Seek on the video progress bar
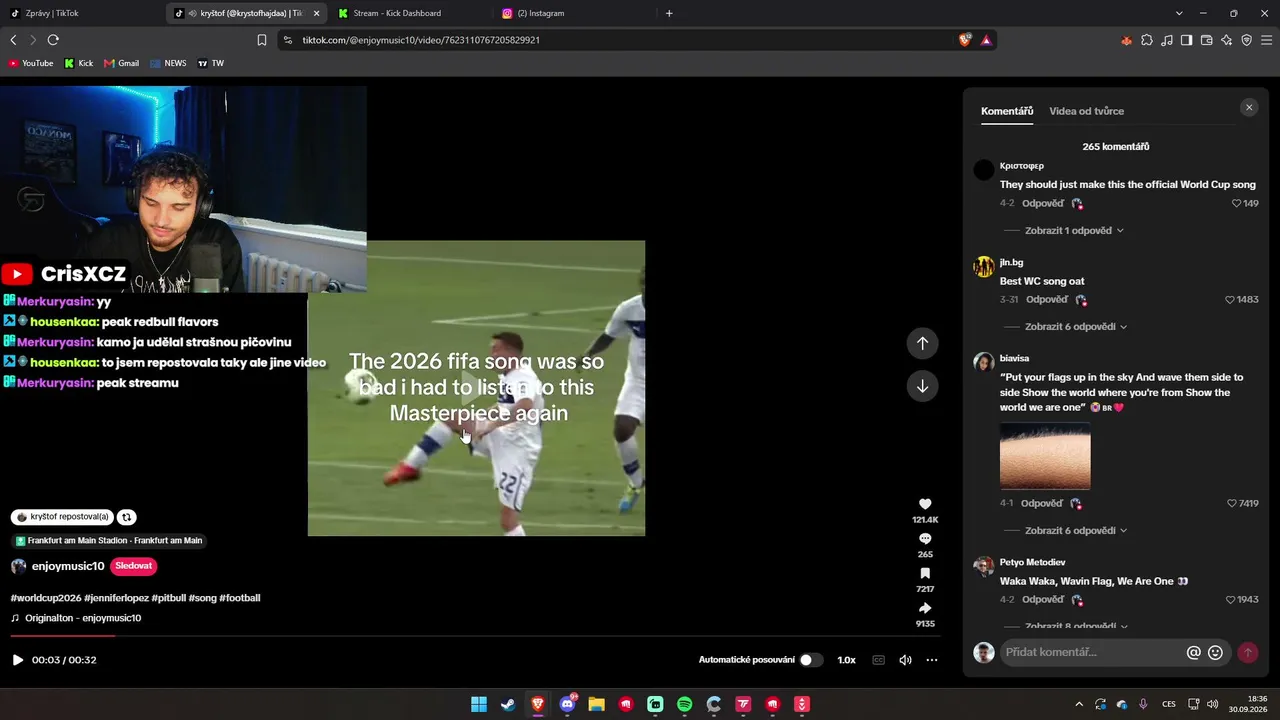This screenshot has height=720, width=1280. coord(470,636)
